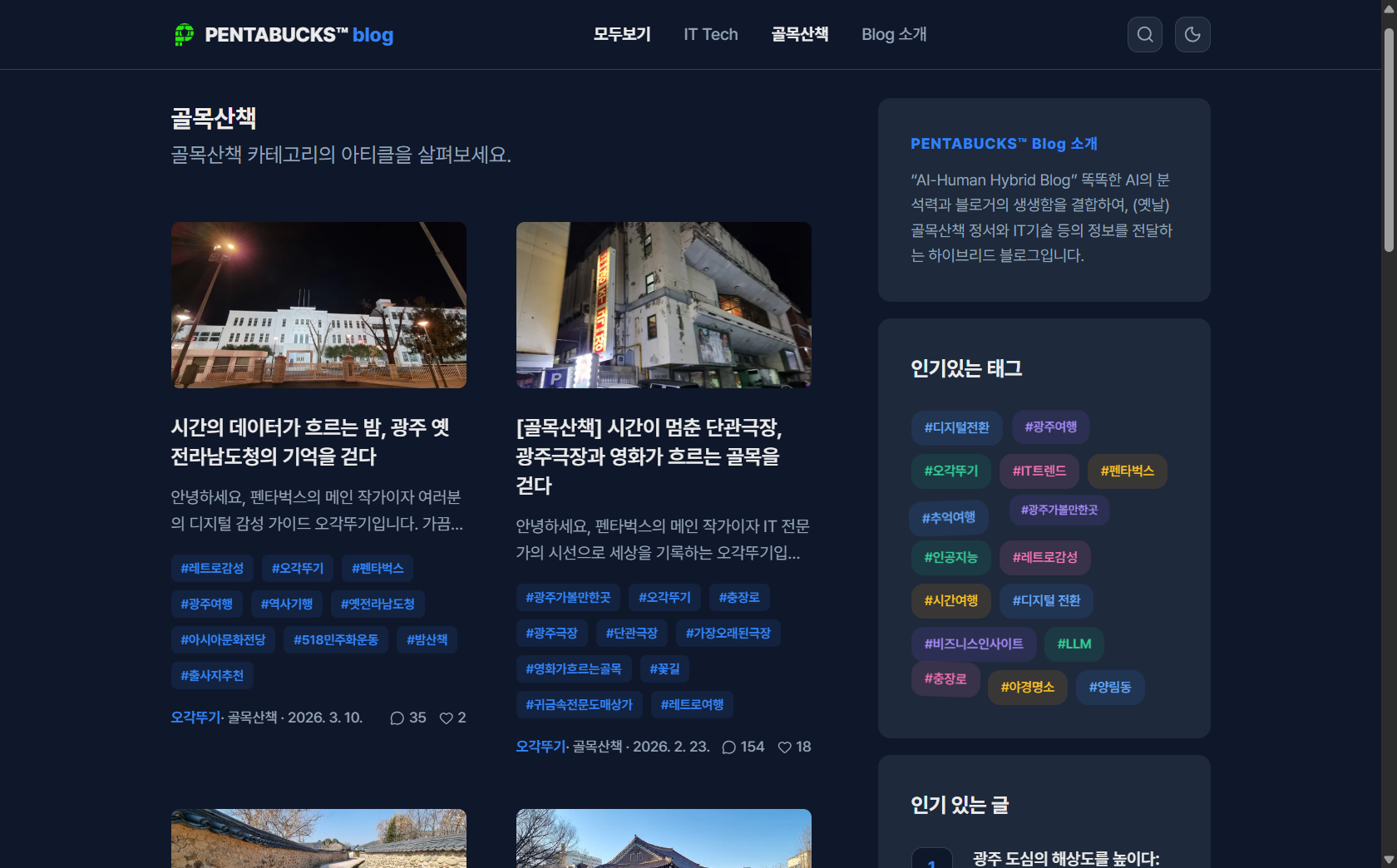Select the 골목산책 navigation item
This screenshot has width=1397, height=868.
coord(800,34)
